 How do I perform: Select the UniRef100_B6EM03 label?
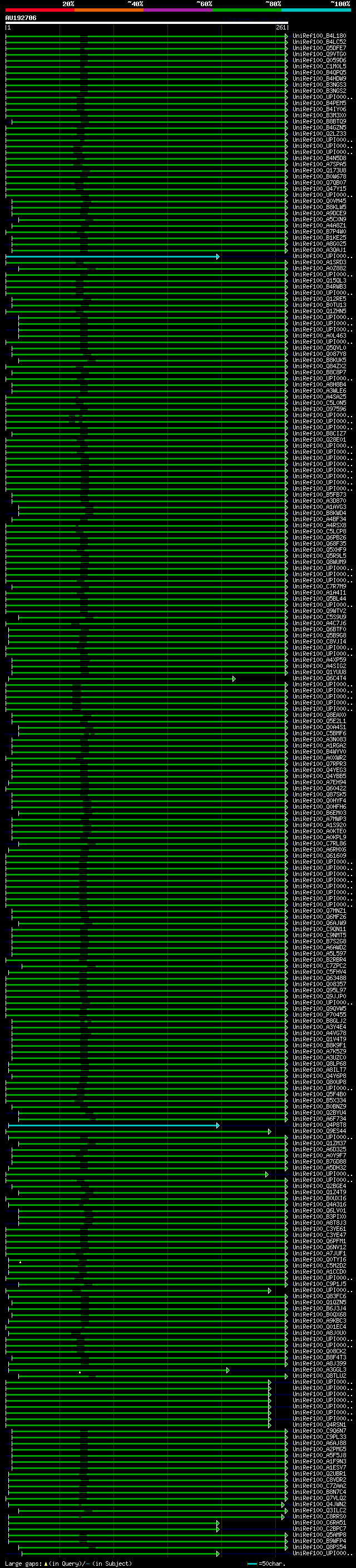click(x=319, y=813)
